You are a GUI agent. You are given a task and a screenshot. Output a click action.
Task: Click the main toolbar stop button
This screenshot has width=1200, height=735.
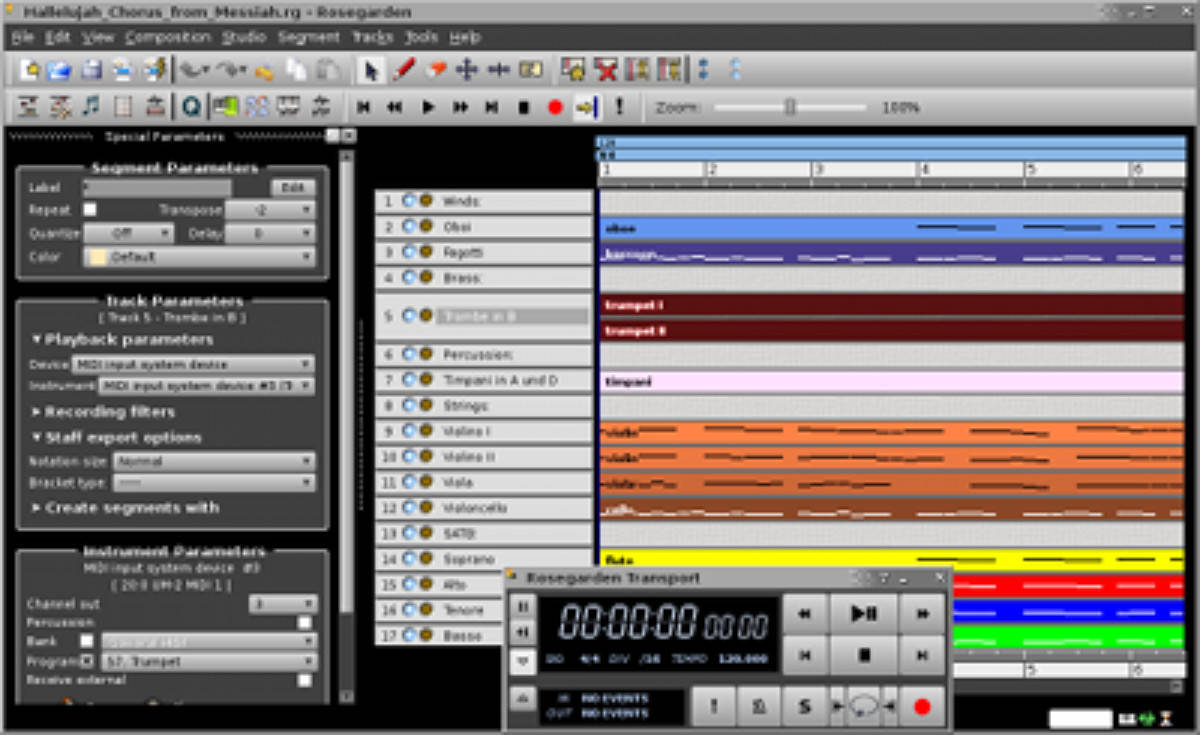tap(524, 106)
